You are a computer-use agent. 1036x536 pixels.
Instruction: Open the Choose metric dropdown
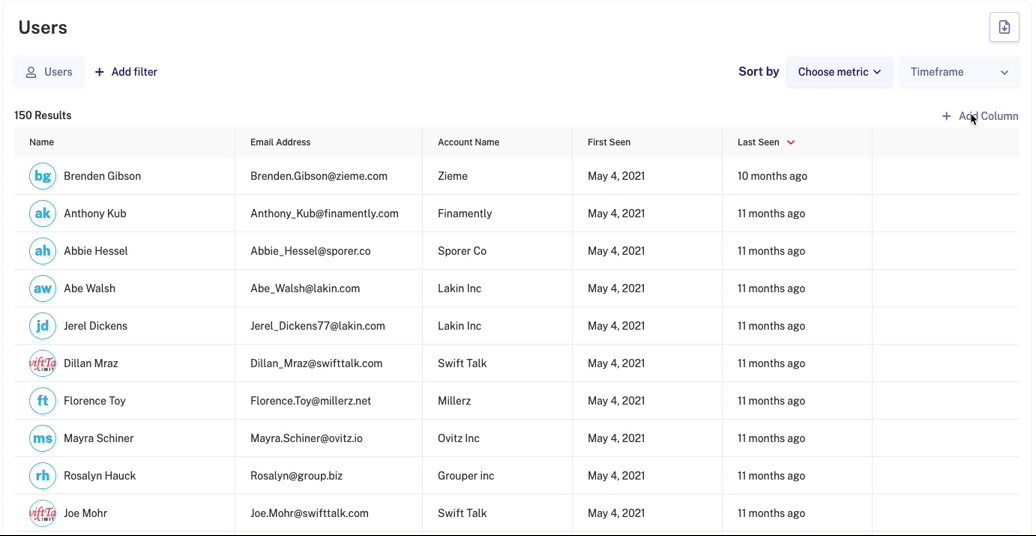click(x=839, y=72)
